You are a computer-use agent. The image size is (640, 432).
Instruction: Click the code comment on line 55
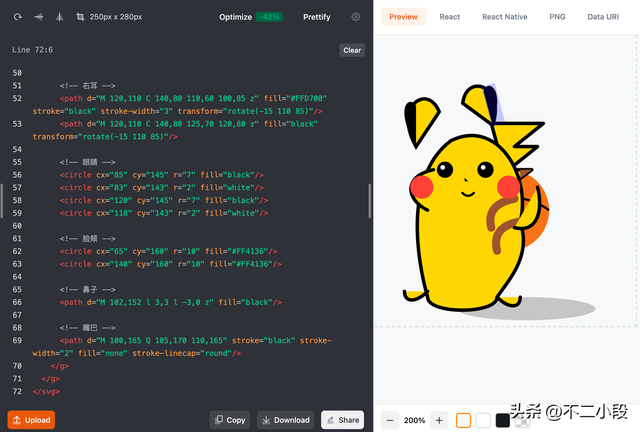(87, 162)
